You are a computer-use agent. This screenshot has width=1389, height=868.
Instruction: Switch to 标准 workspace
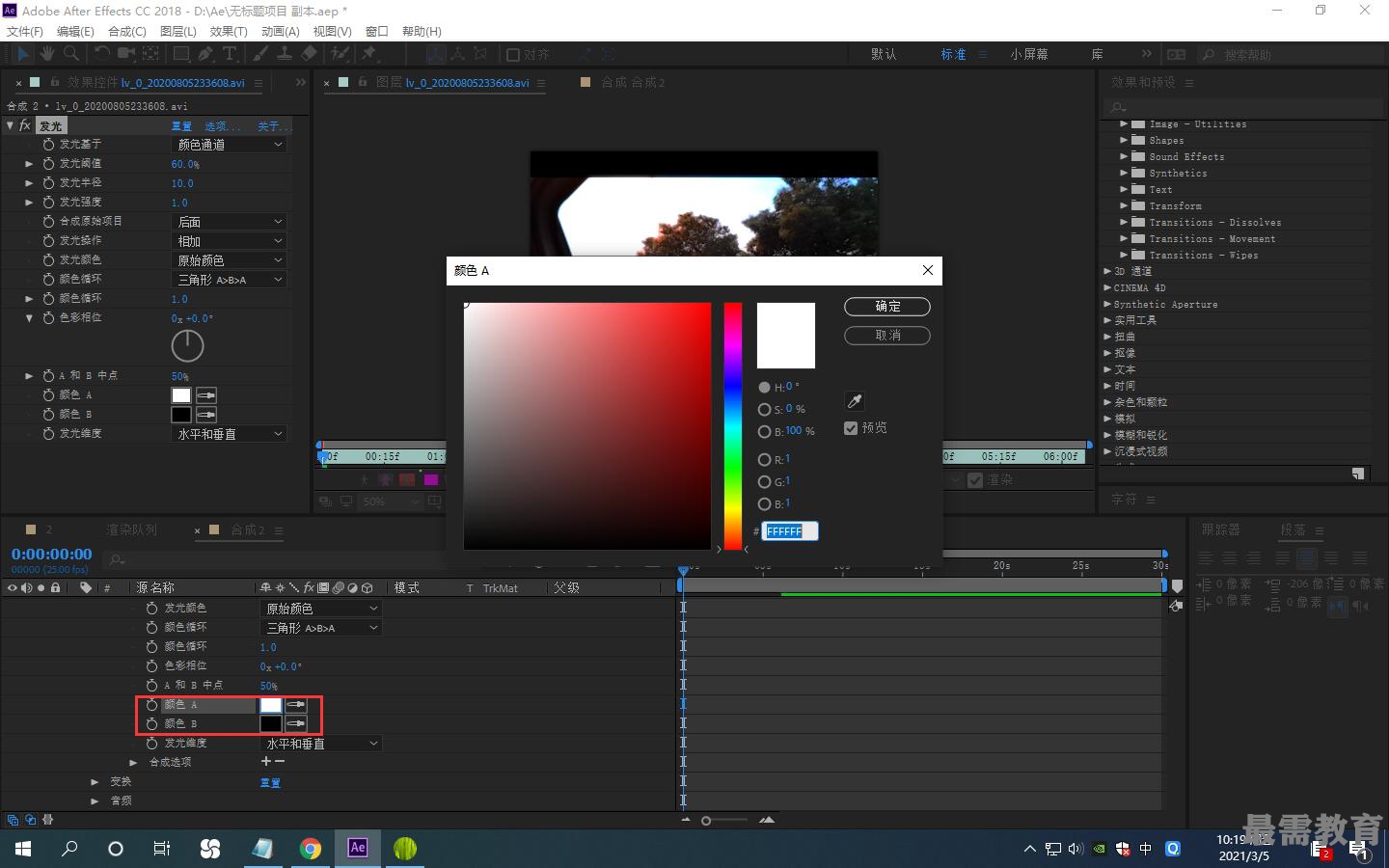click(x=953, y=54)
